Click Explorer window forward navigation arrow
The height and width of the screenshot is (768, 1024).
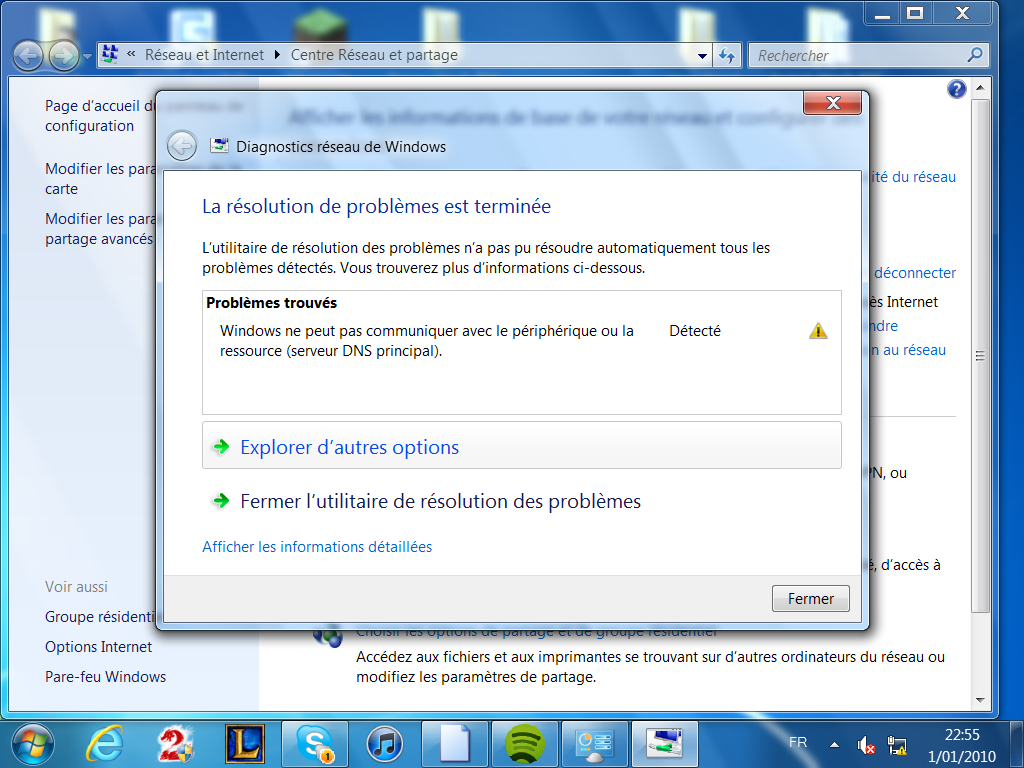pyautogui.click(x=64, y=56)
